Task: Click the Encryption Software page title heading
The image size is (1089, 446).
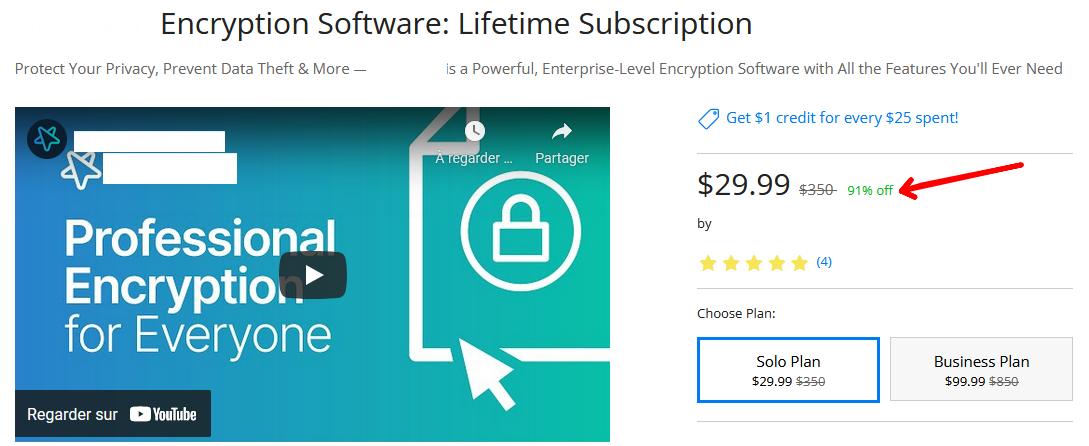Action: (456, 24)
